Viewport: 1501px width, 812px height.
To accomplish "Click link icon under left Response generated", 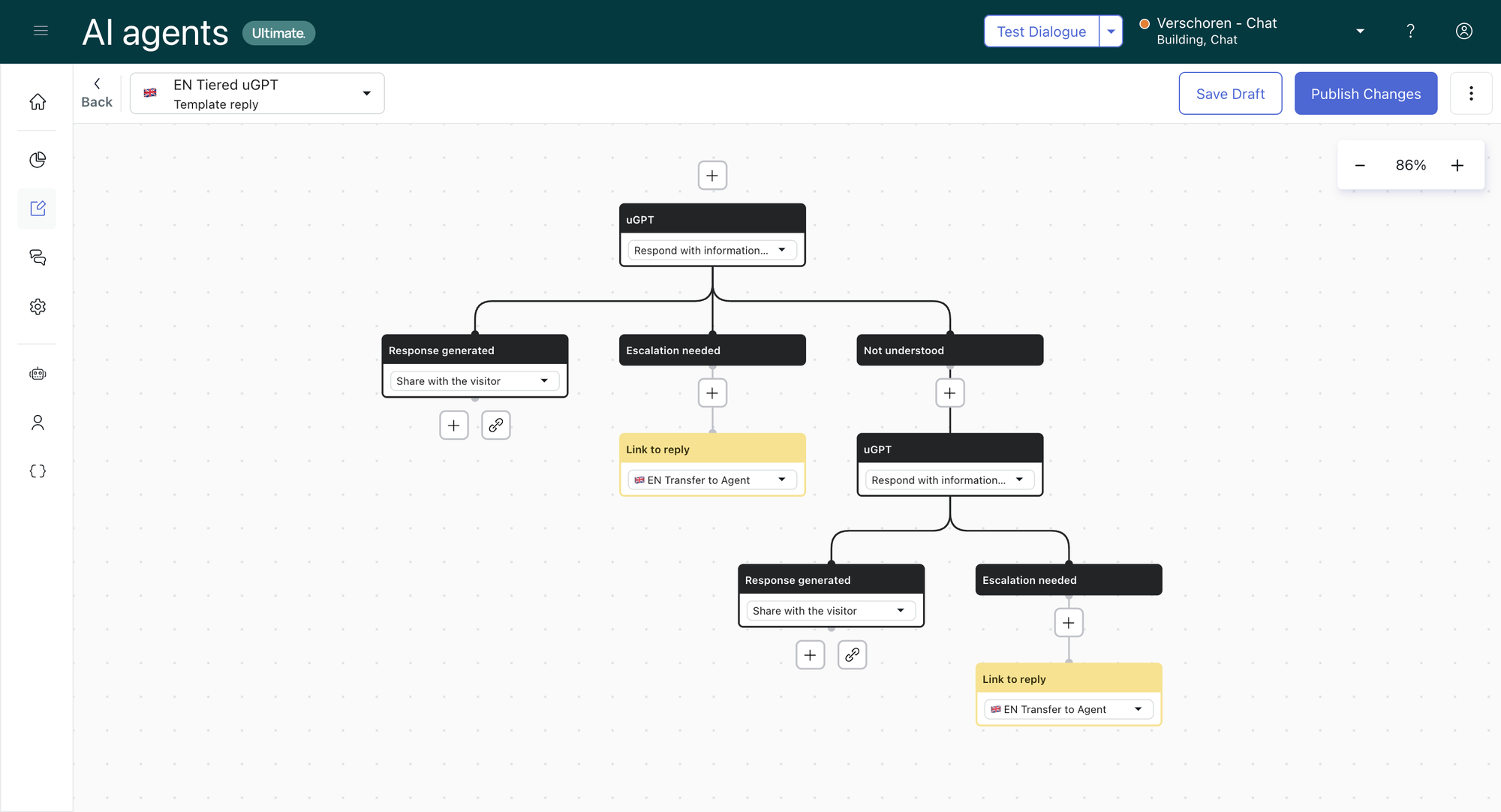I will pyautogui.click(x=495, y=425).
